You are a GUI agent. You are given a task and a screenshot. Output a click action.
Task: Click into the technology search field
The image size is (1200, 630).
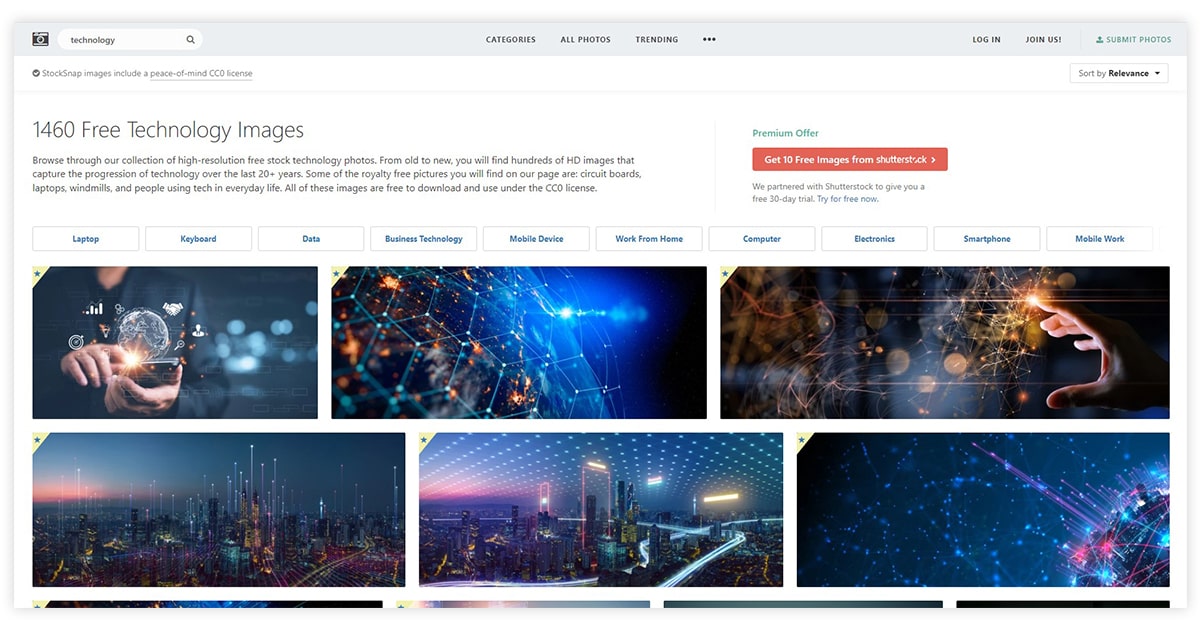(x=120, y=40)
